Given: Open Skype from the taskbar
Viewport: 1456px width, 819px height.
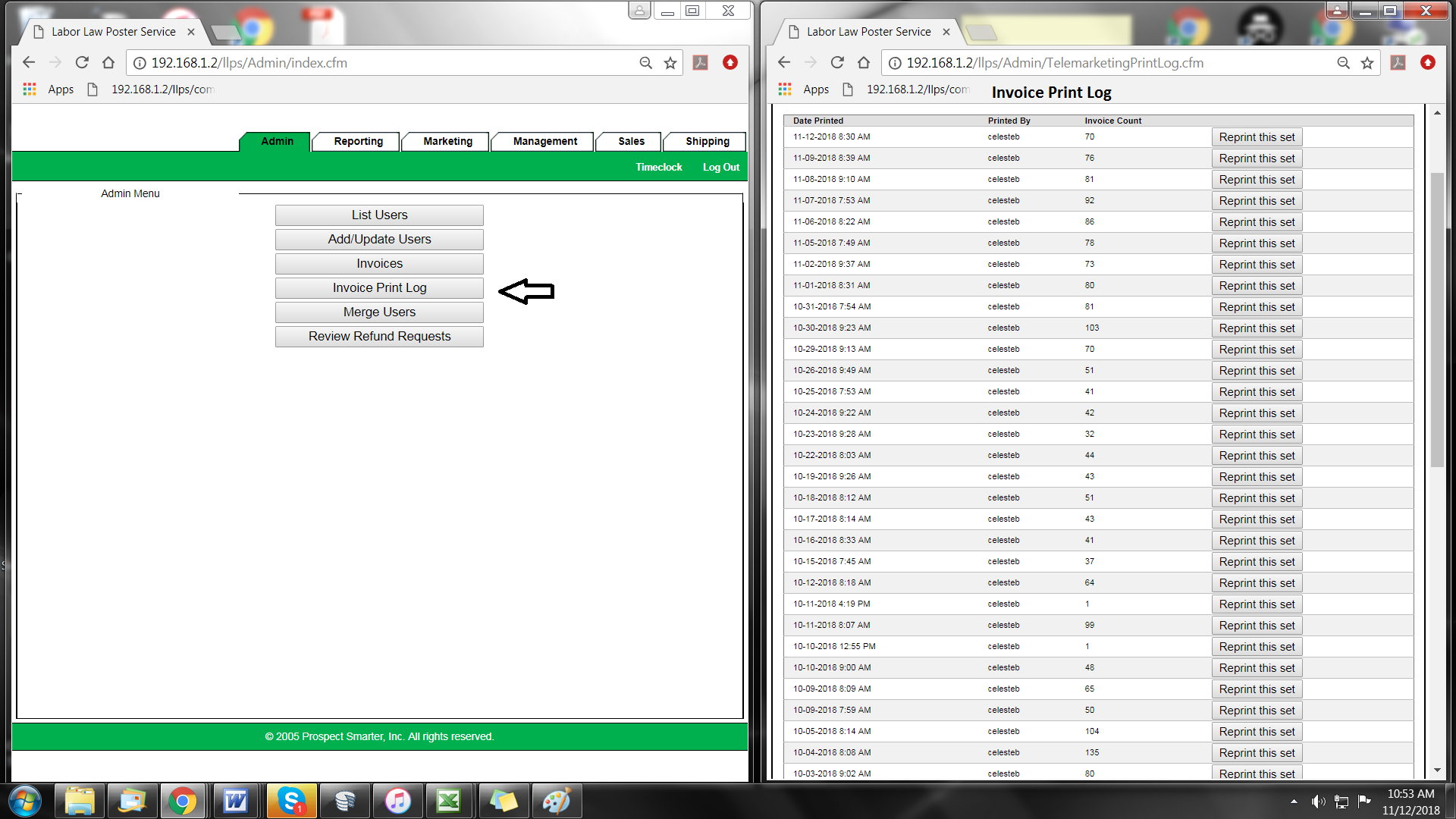Looking at the screenshot, I should [x=291, y=801].
